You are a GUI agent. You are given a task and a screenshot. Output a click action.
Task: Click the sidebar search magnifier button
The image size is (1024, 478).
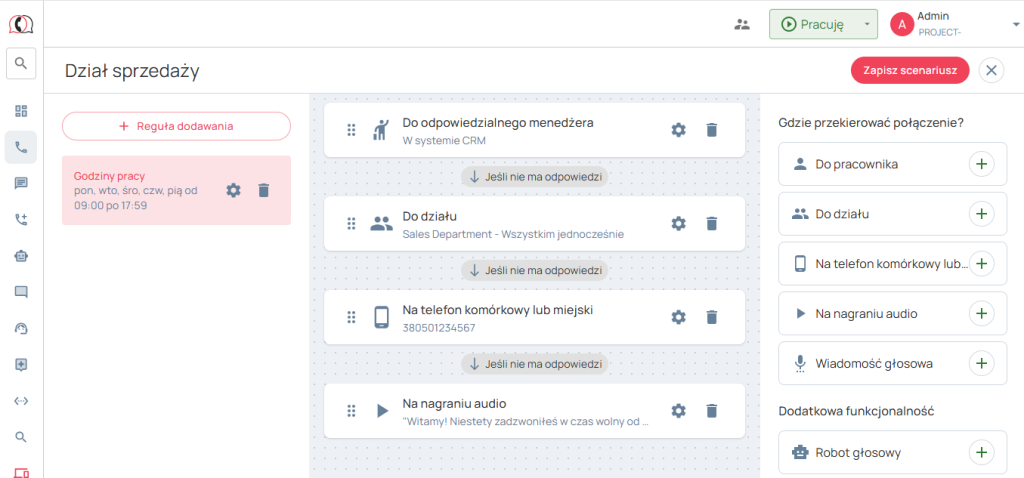point(21,63)
